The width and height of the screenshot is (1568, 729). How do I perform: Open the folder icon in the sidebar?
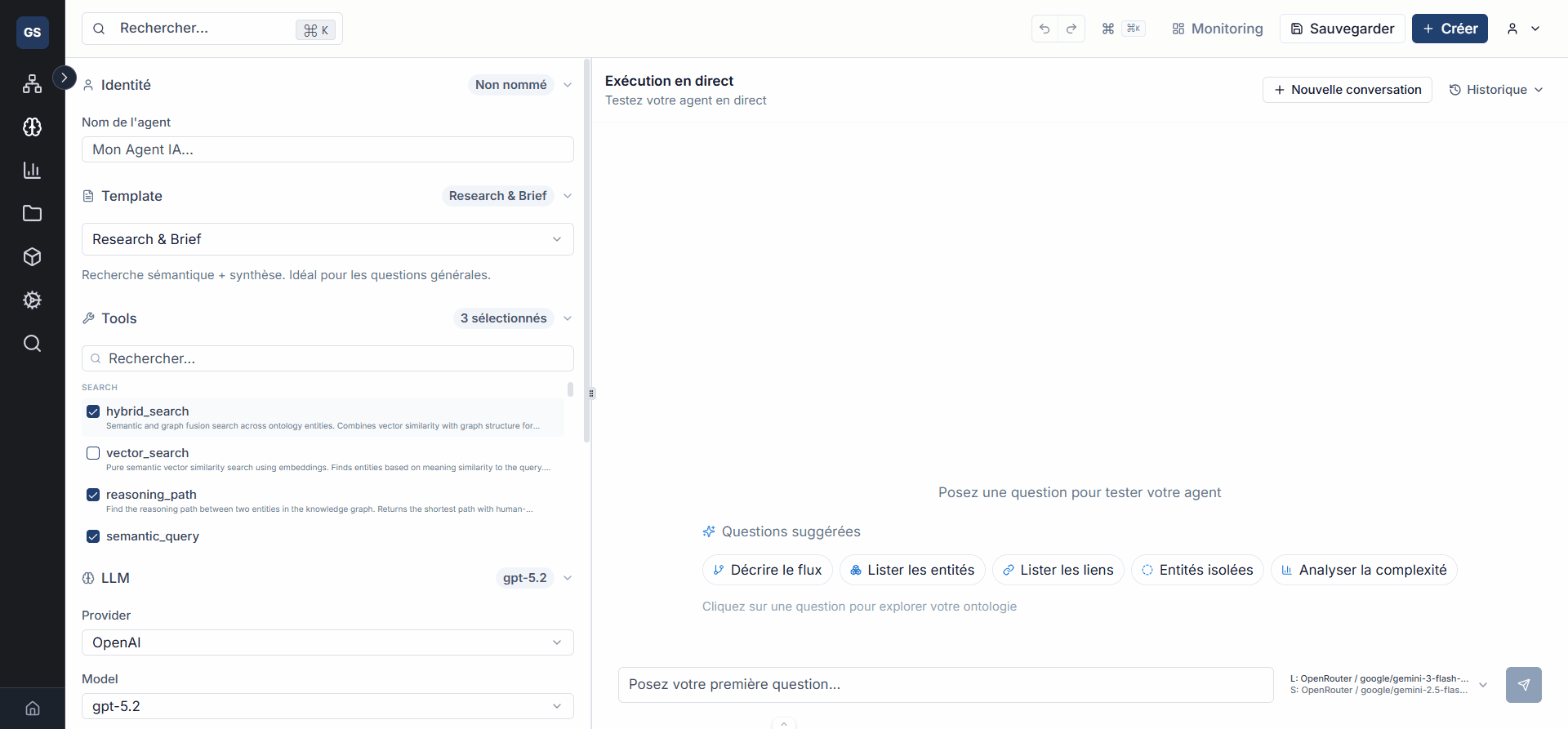[x=32, y=213]
